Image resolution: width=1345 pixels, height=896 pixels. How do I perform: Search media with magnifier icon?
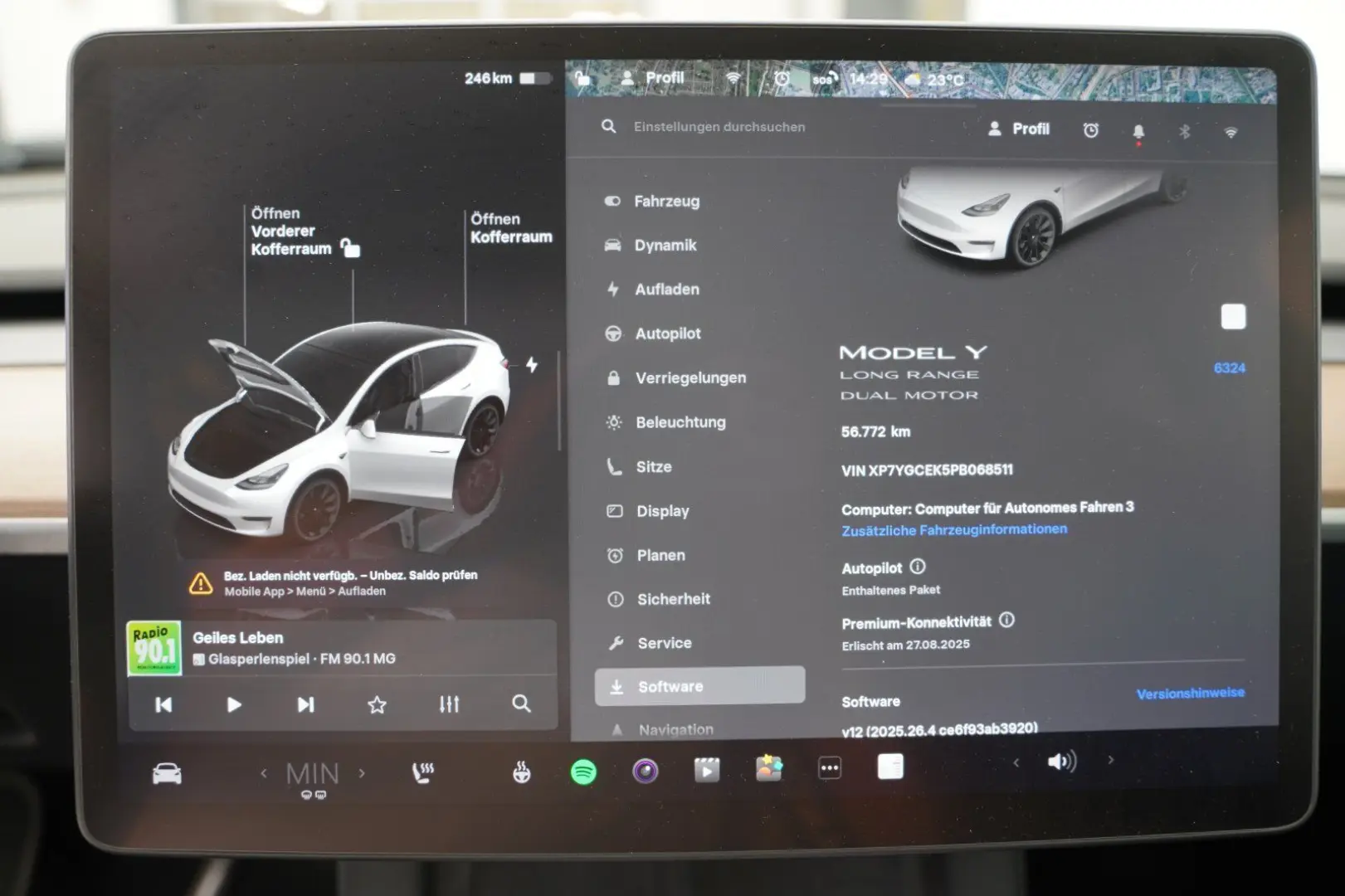coord(521,704)
